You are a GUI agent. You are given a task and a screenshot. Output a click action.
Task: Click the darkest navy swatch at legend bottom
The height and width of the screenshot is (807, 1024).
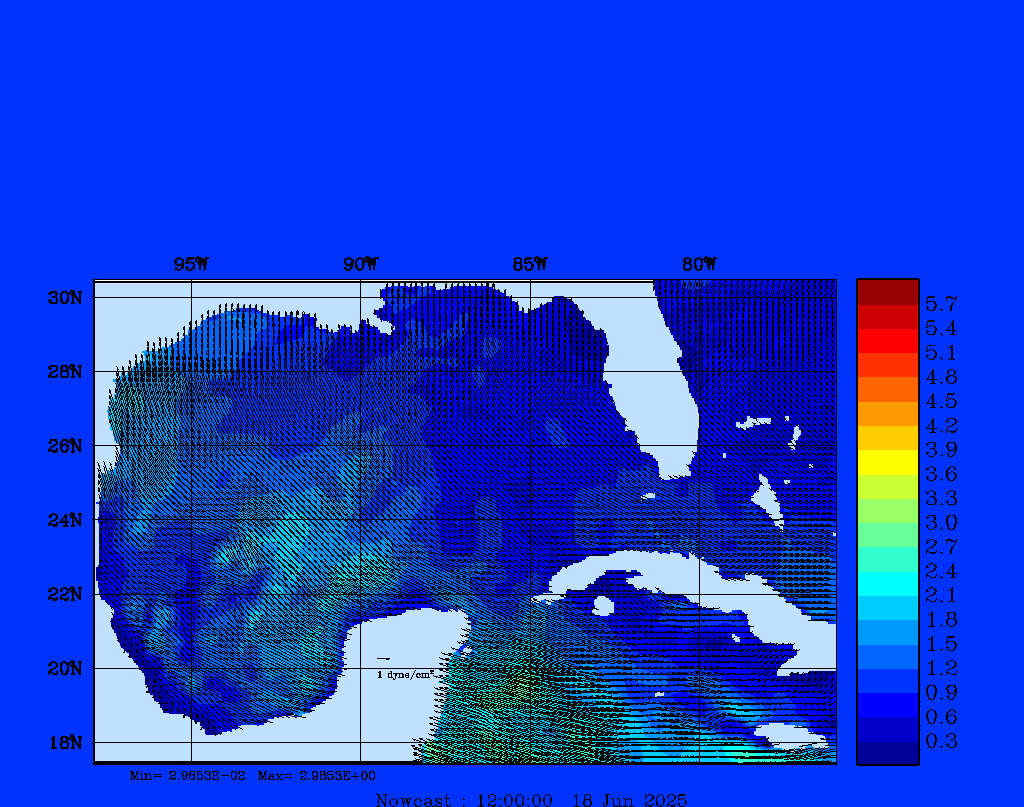click(x=887, y=753)
